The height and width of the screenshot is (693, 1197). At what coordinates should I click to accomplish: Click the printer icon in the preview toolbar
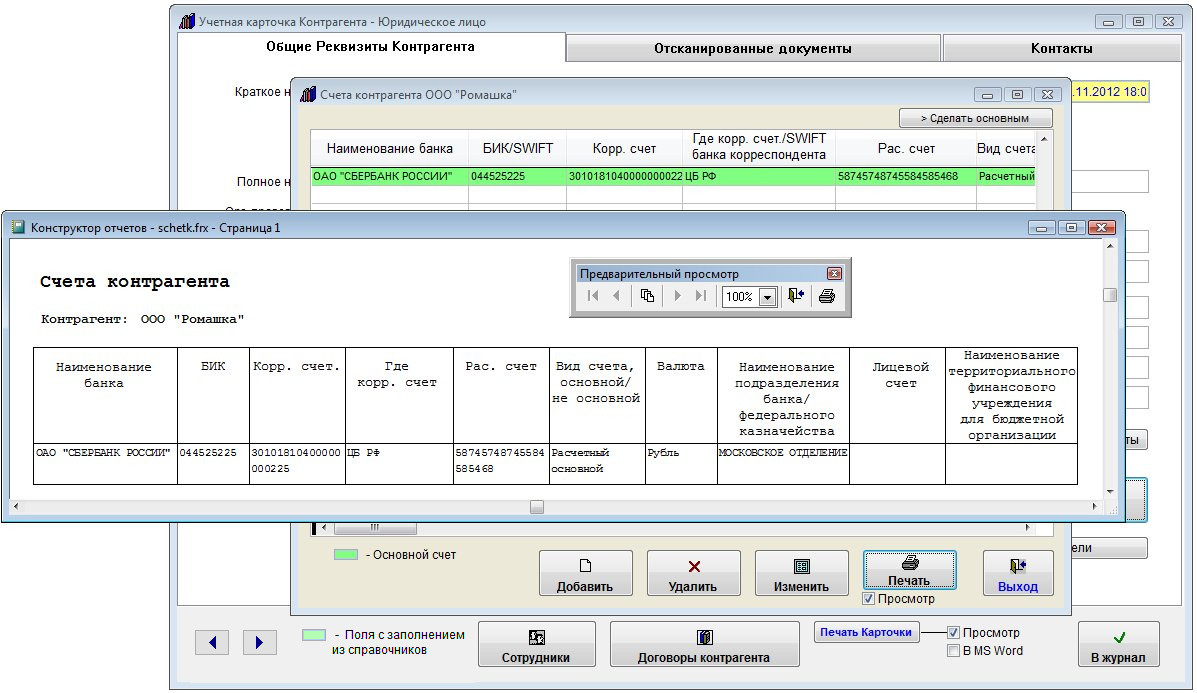pos(826,297)
